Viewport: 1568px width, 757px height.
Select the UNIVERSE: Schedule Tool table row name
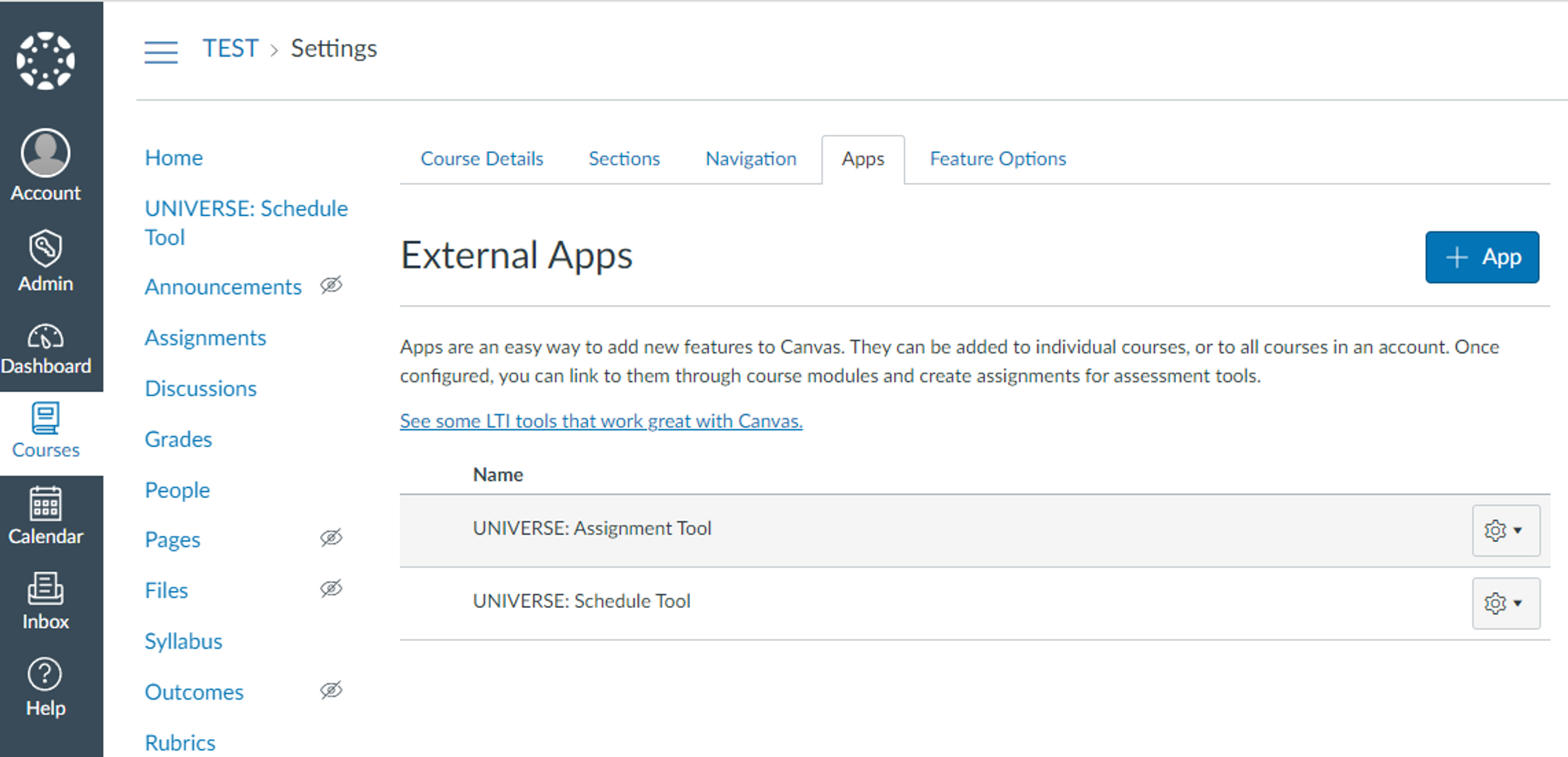point(582,602)
